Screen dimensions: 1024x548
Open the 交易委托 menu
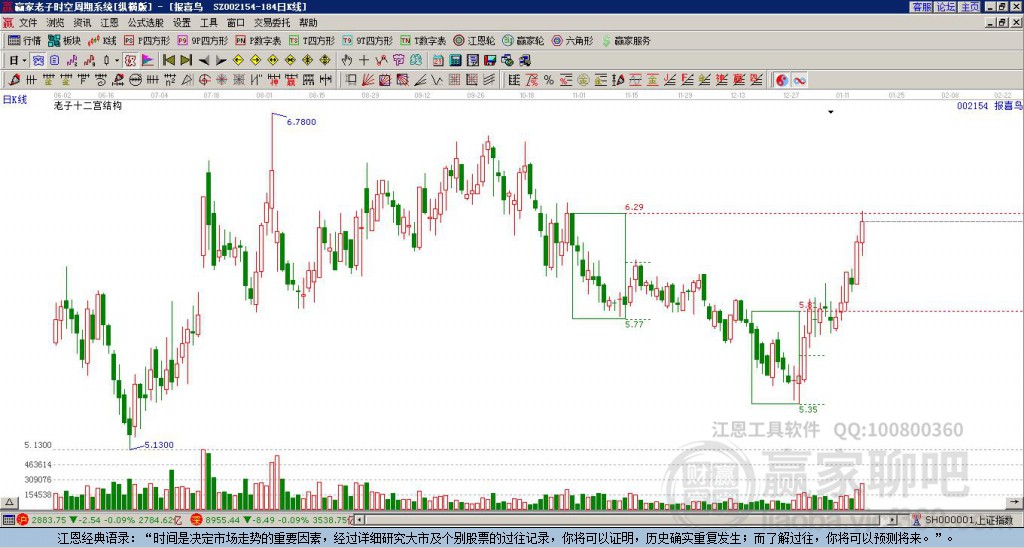272,23
